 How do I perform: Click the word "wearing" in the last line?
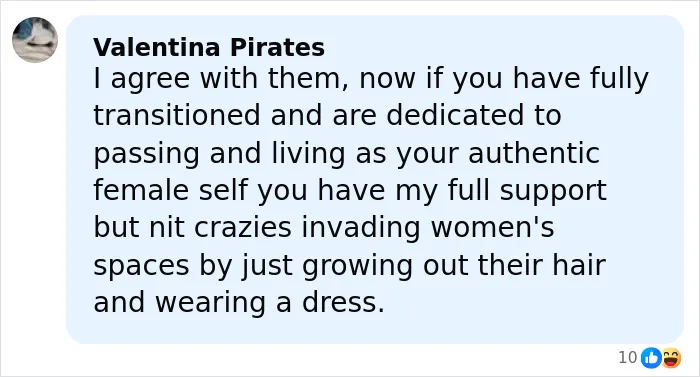pos(211,304)
